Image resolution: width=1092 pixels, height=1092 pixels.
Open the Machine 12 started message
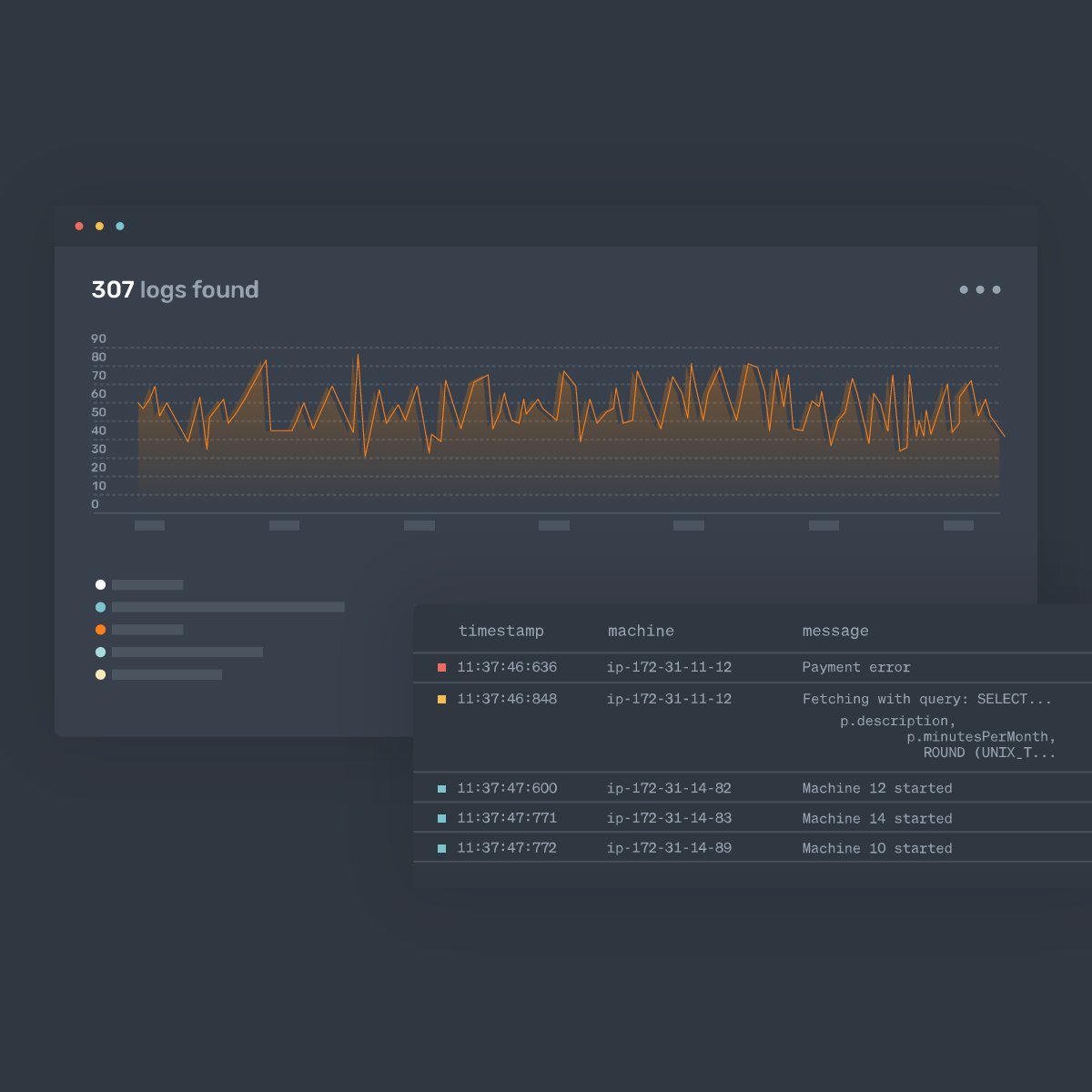877,788
